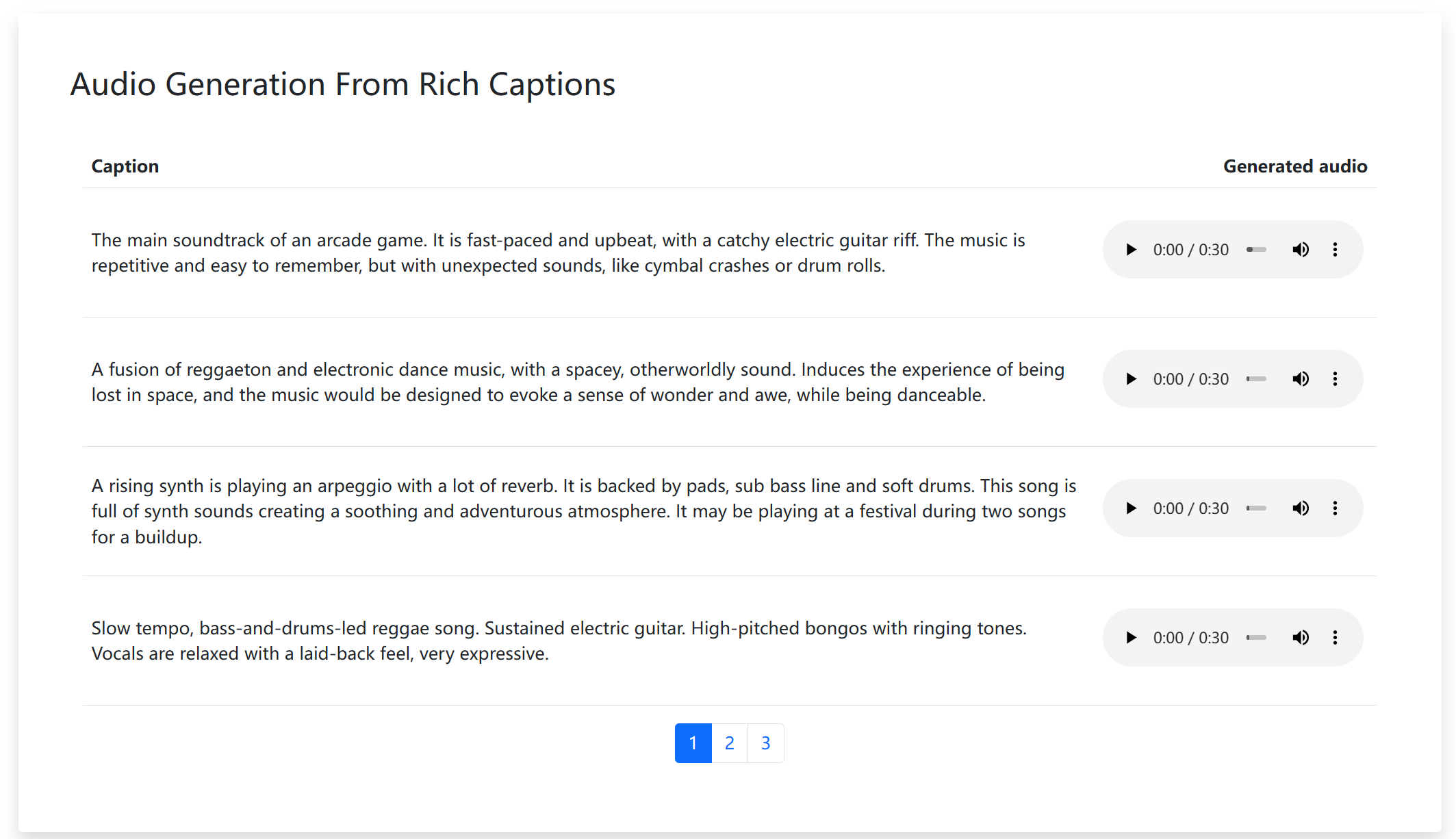
Task: Mute the reggae song audio volume
Action: 1301,637
